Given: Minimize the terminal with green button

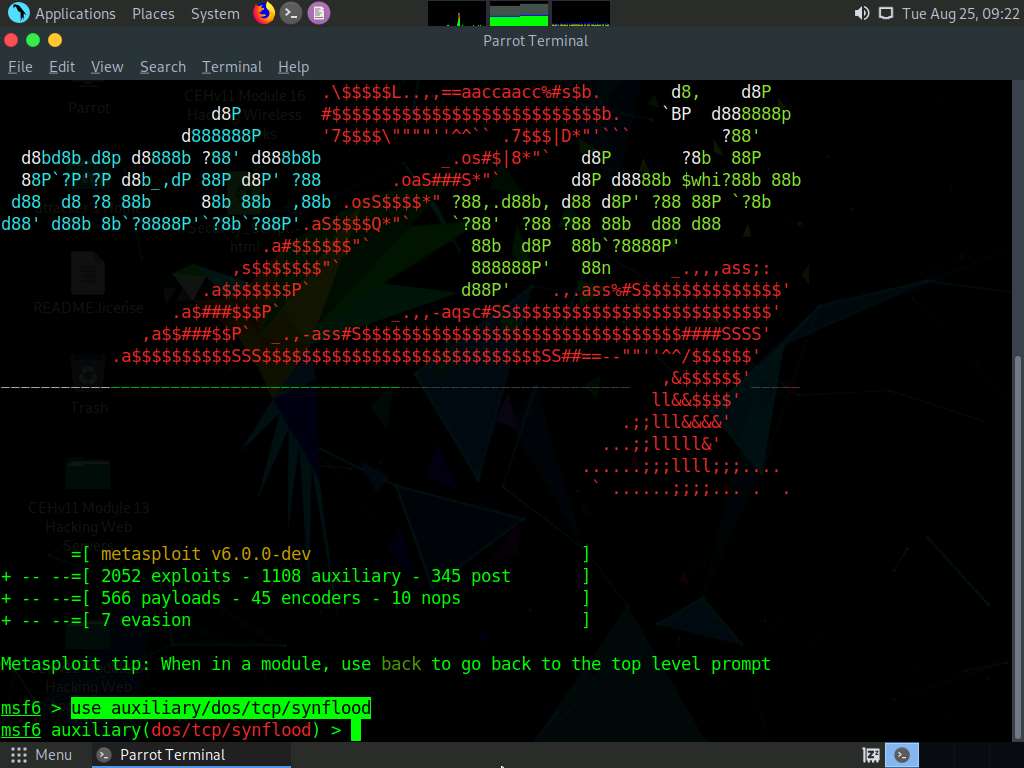Looking at the screenshot, I should coord(33,40).
